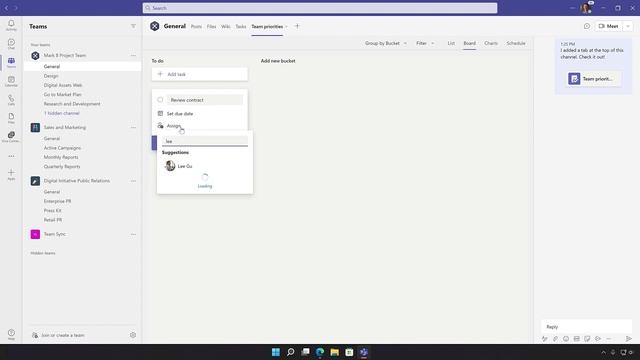The image size is (640, 360).
Task: Open the Design channel
Action: point(51,76)
